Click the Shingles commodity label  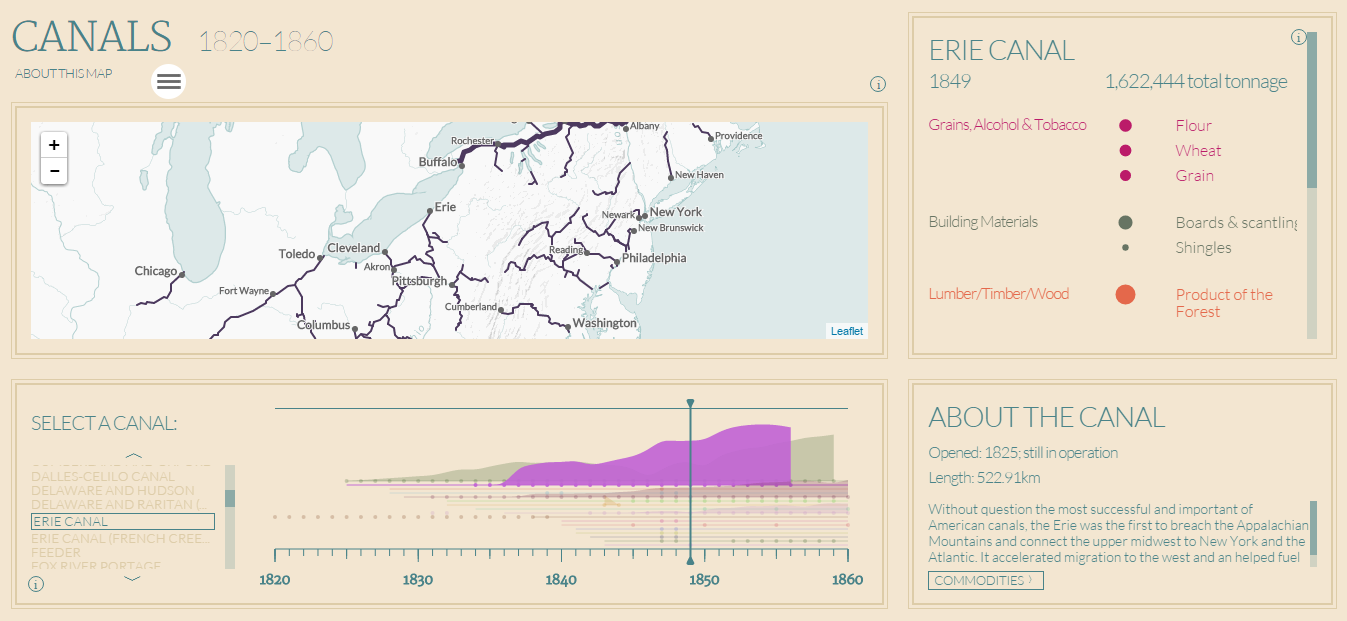point(1203,248)
